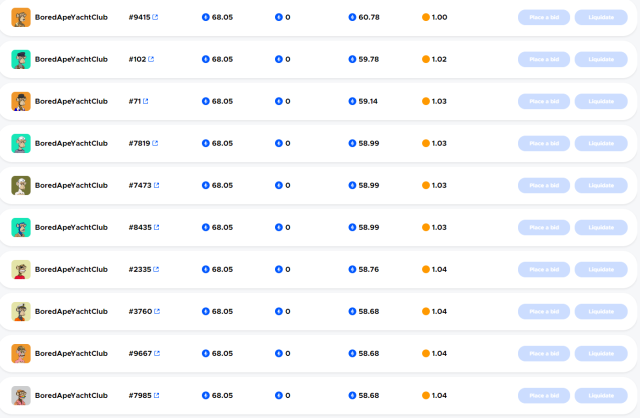Open the external link icon for #7473
The height and width of the screenshot is (418, 640).
tap(155, 185)
